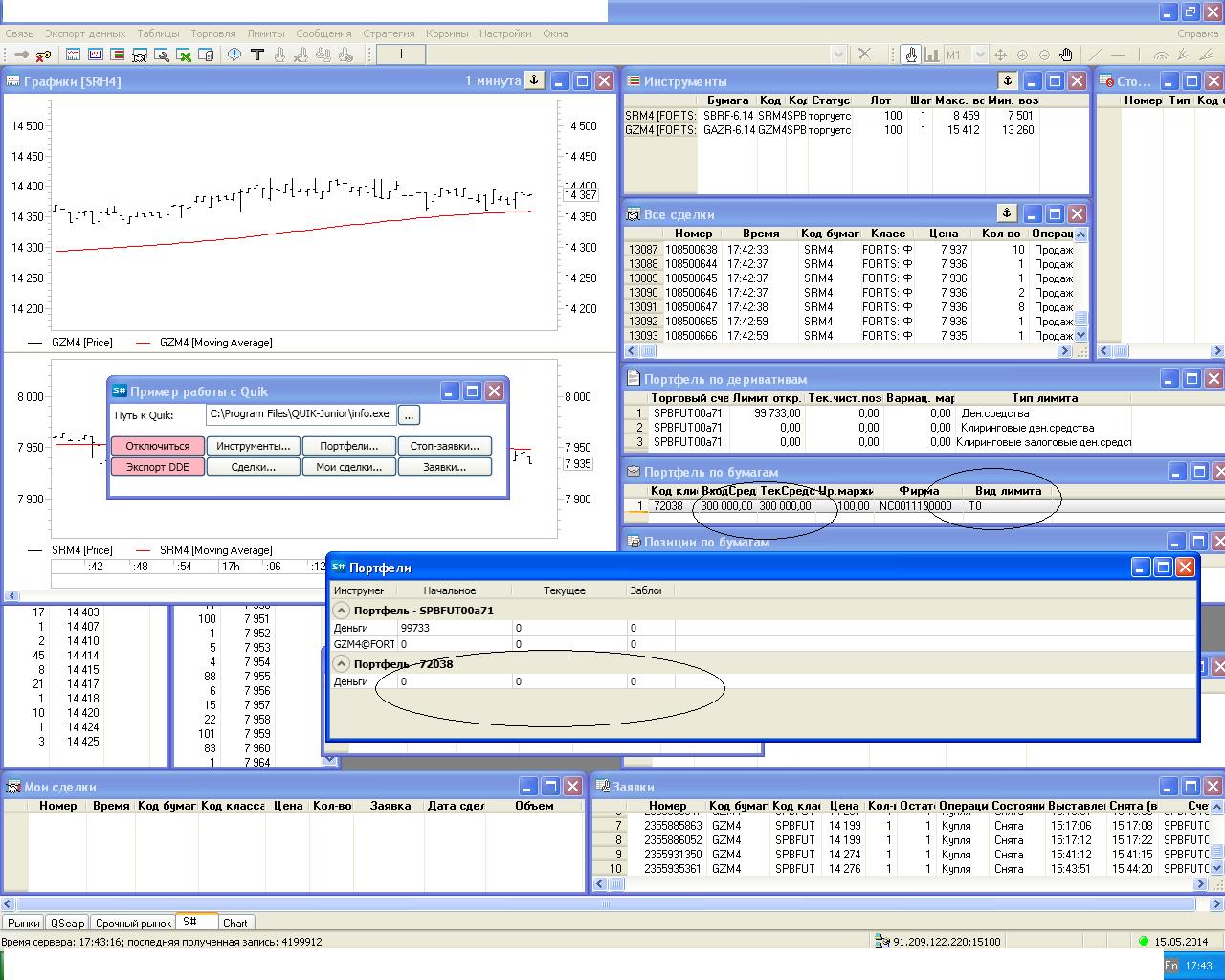Viewport: 1225px width, 980px height.
Task: Click the Путь к Quik path field
Action: (300, 414)
